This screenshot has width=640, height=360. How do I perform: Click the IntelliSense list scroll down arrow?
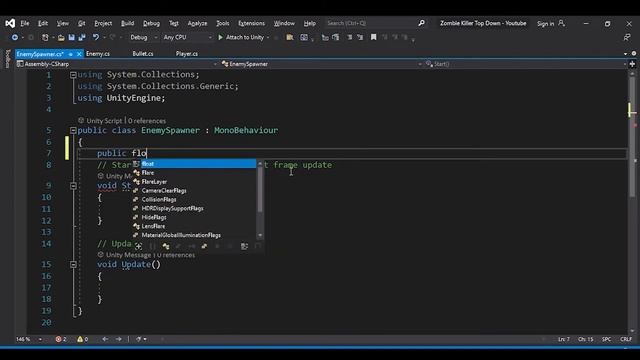pyautogui.click(x=260, y=236)
